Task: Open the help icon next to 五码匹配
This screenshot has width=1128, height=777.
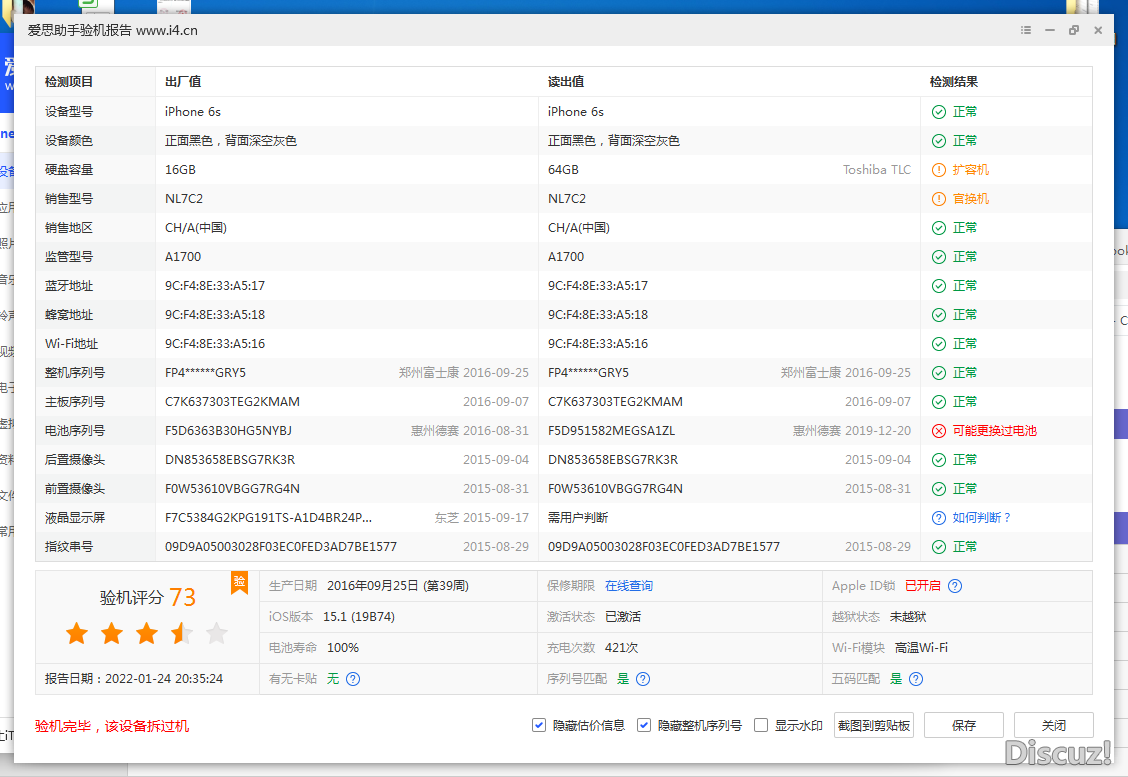Action: [916, 678]
